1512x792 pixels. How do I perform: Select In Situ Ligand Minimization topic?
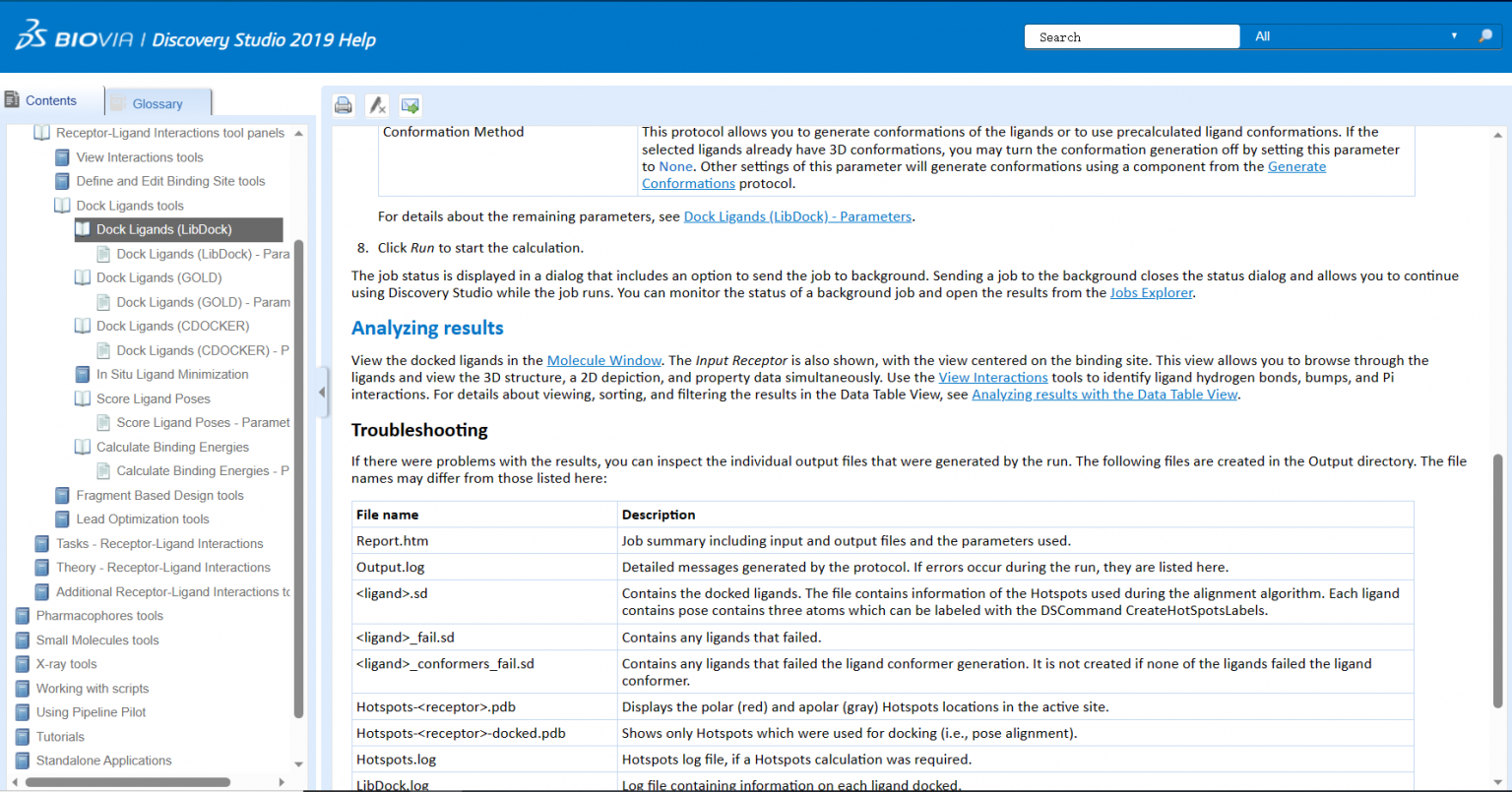pos(172,374)
